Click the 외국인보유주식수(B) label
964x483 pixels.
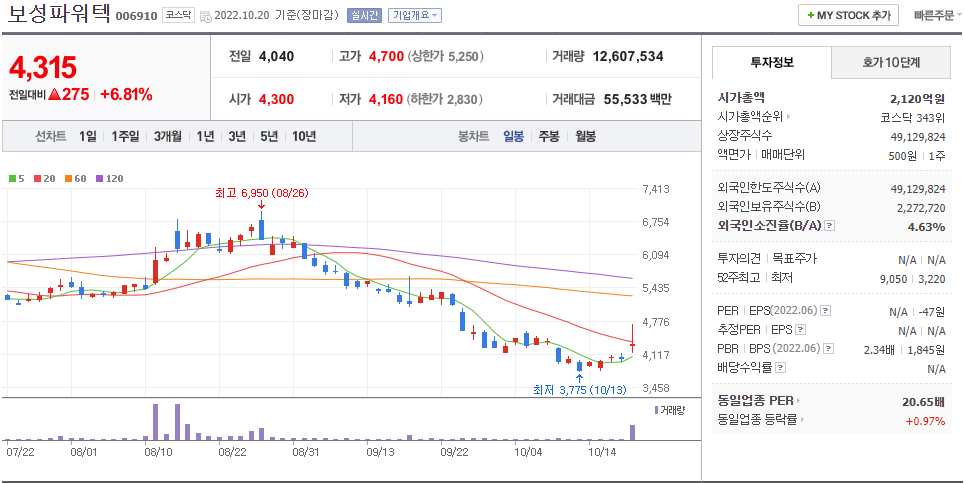(x=768, y=207)
